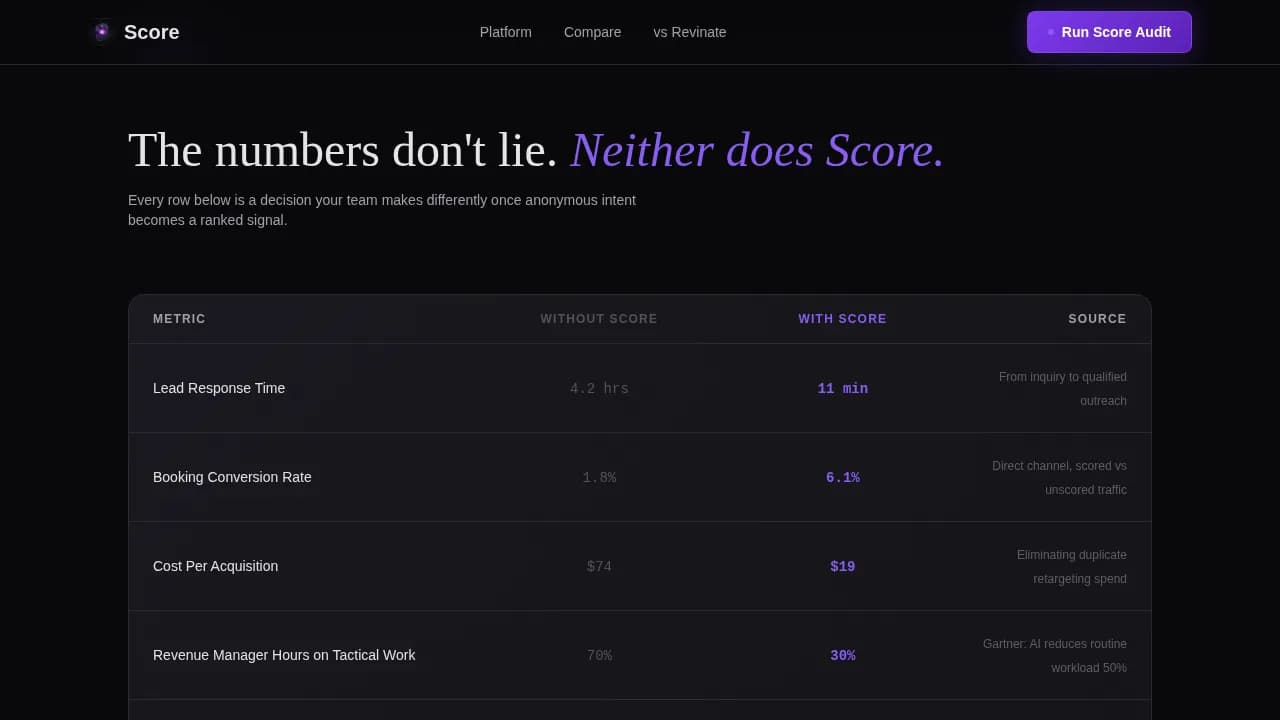The width and height of the screenshot is (1280, 720).
Task: Select the 11 min value
Action: (x=842, y=389)
